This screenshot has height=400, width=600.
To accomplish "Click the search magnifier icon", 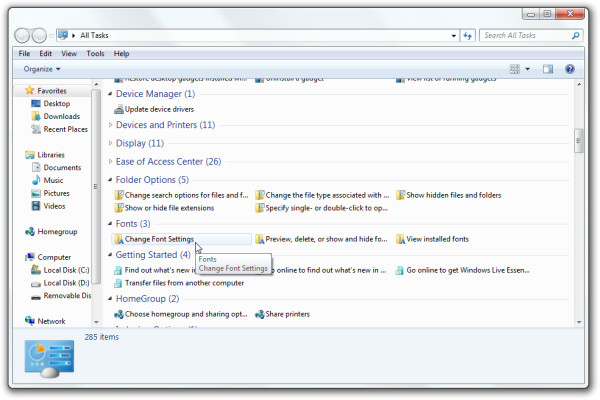I will point(576,36).
